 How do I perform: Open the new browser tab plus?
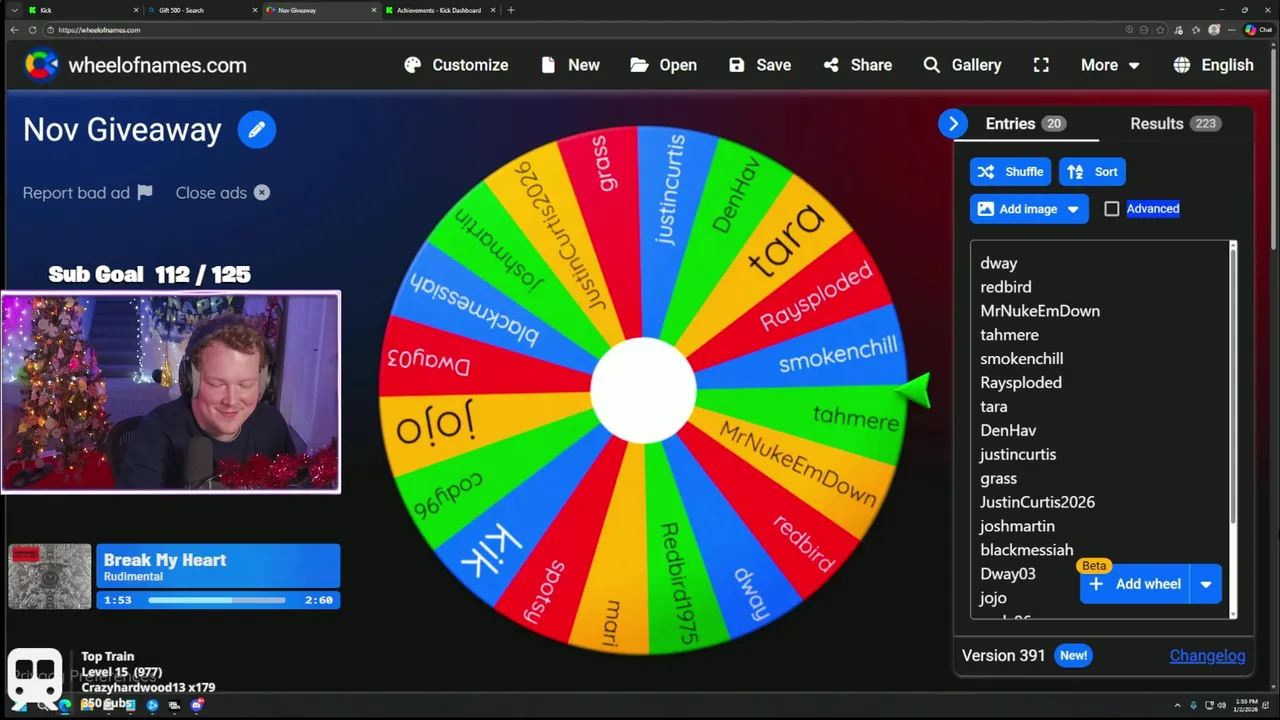click(x=511, y=10)
